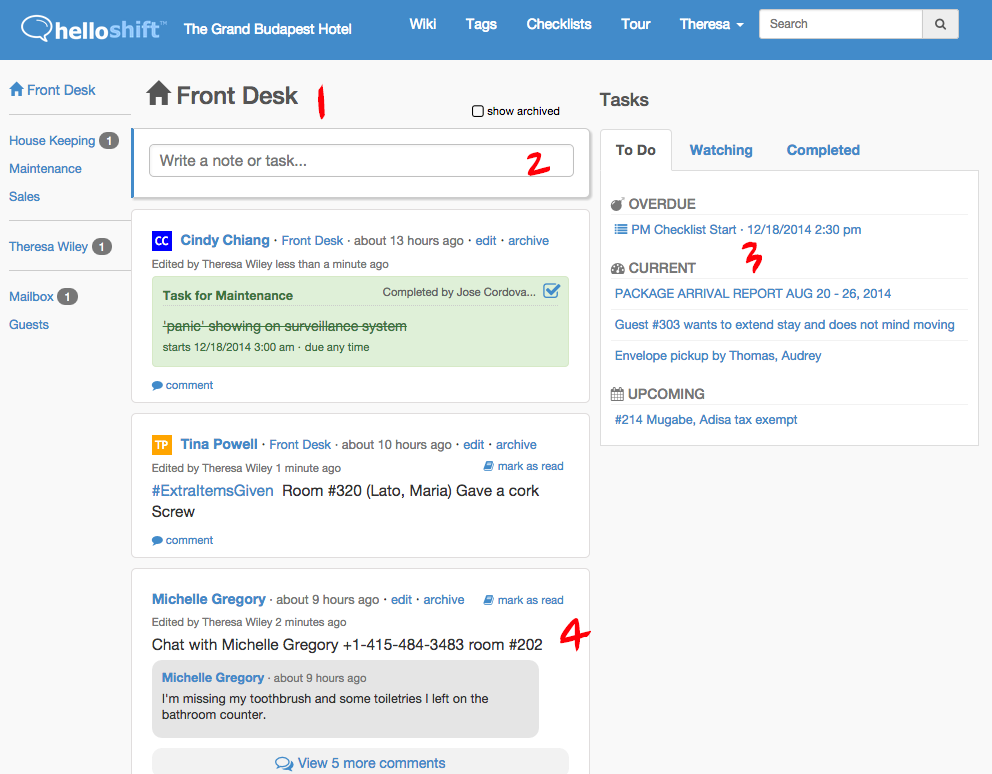
Task: Open Sales in the sidebar
Action: click(24, 196)
